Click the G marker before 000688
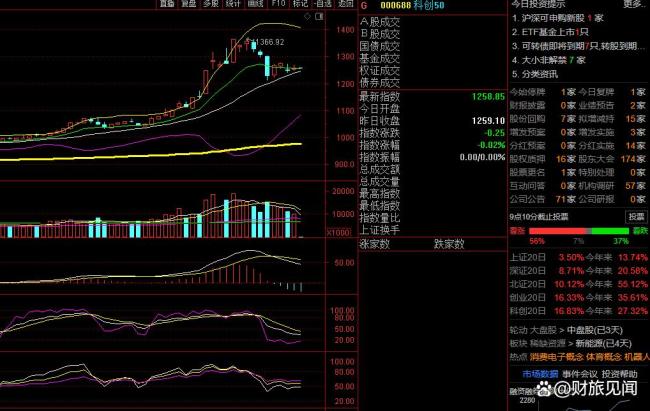The width and height of the screenshot is (650, 411). [364, 5]
